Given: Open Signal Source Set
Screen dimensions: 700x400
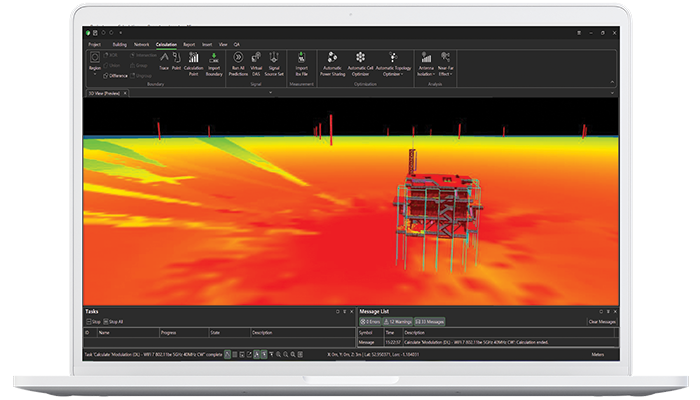Looking at the screenshot, I should (274, 64).
